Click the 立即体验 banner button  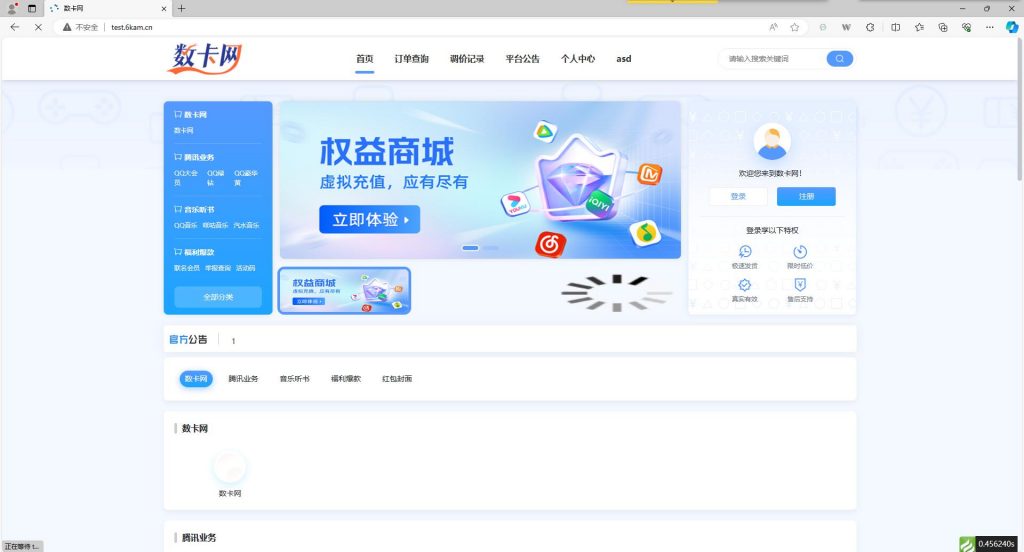pyautogui.click(x=370, y=219)
